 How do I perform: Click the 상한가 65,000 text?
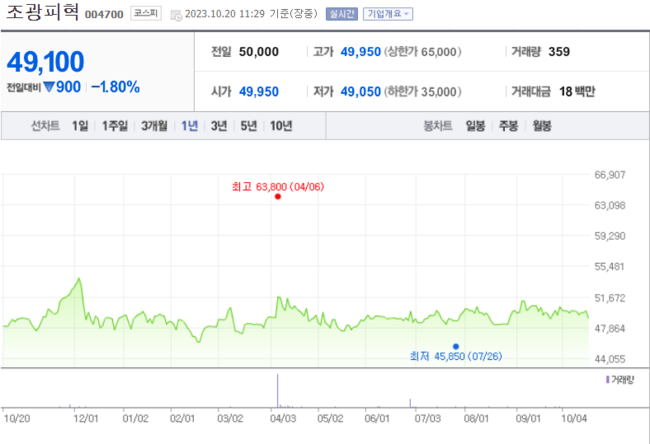pos(422,52)
